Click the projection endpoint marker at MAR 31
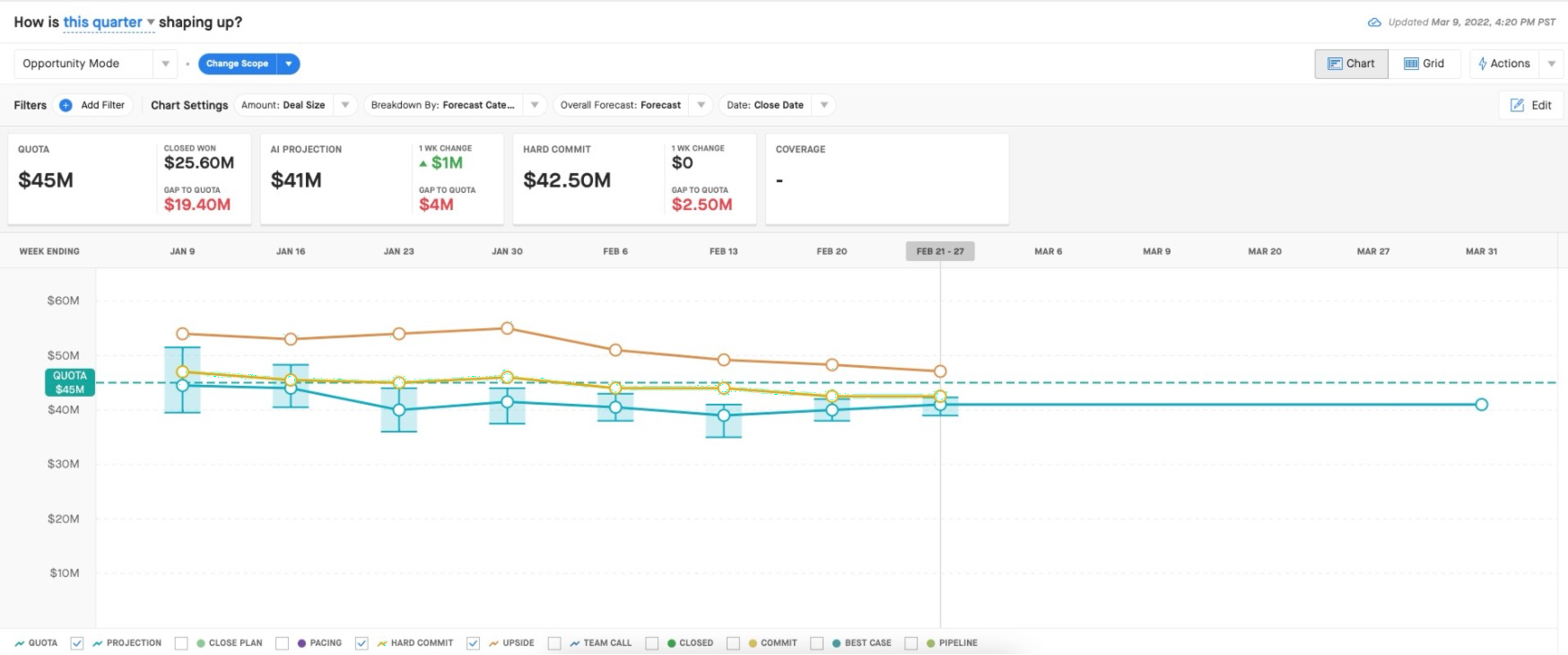The image size is (1568, 655). click(1481, 405)
